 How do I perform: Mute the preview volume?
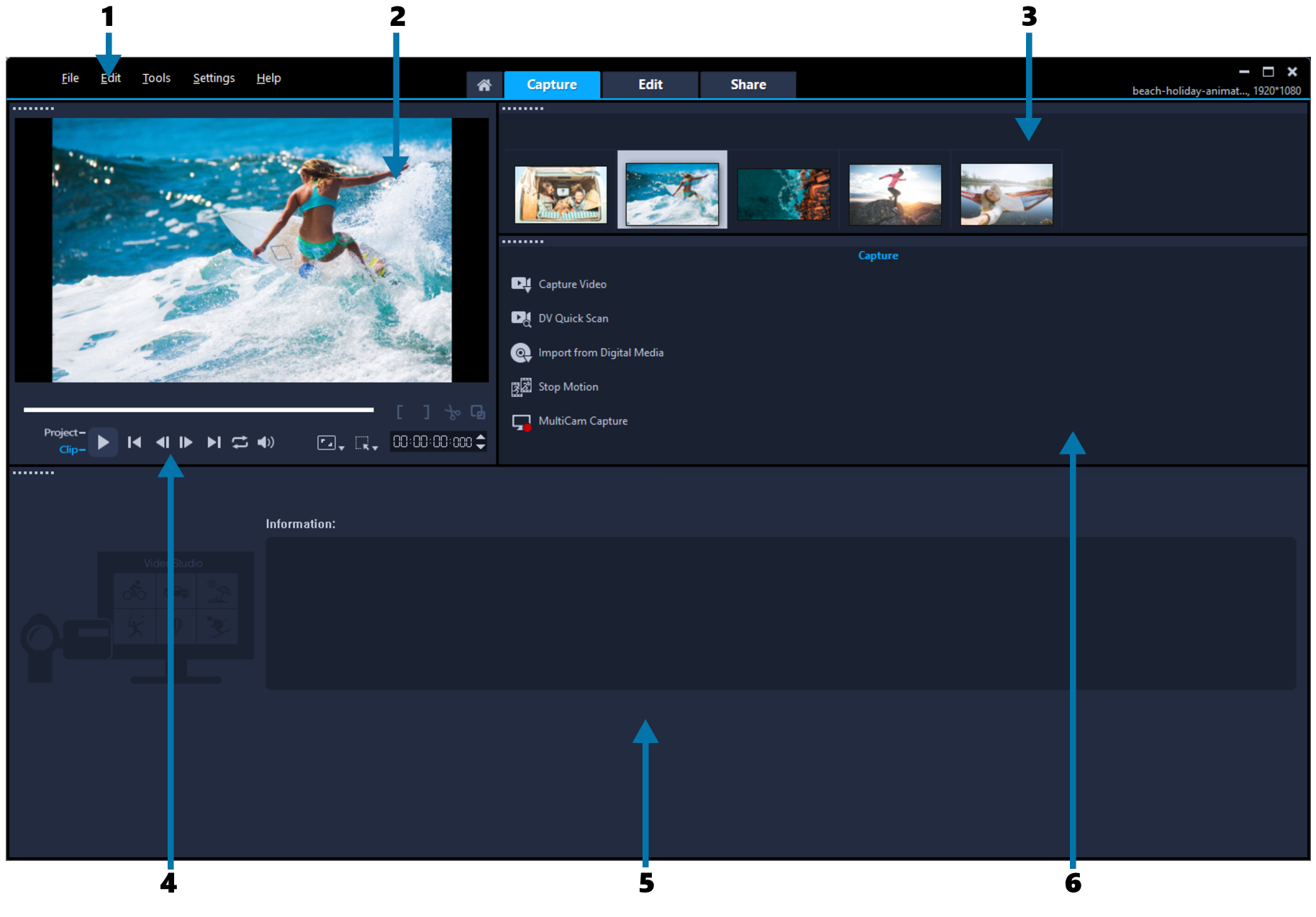pos(266,442)
